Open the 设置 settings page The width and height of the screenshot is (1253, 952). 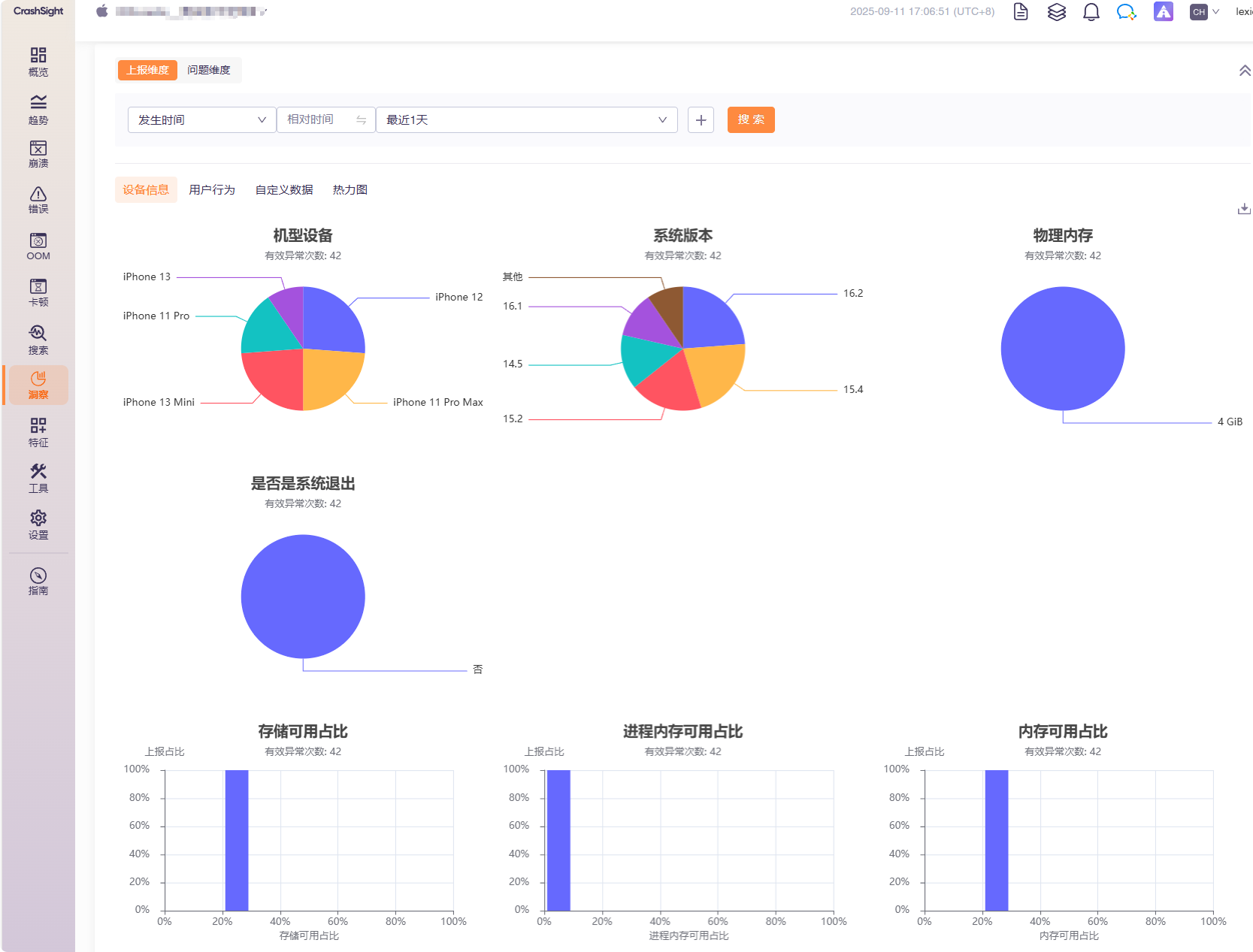click(x=38, y=524)
